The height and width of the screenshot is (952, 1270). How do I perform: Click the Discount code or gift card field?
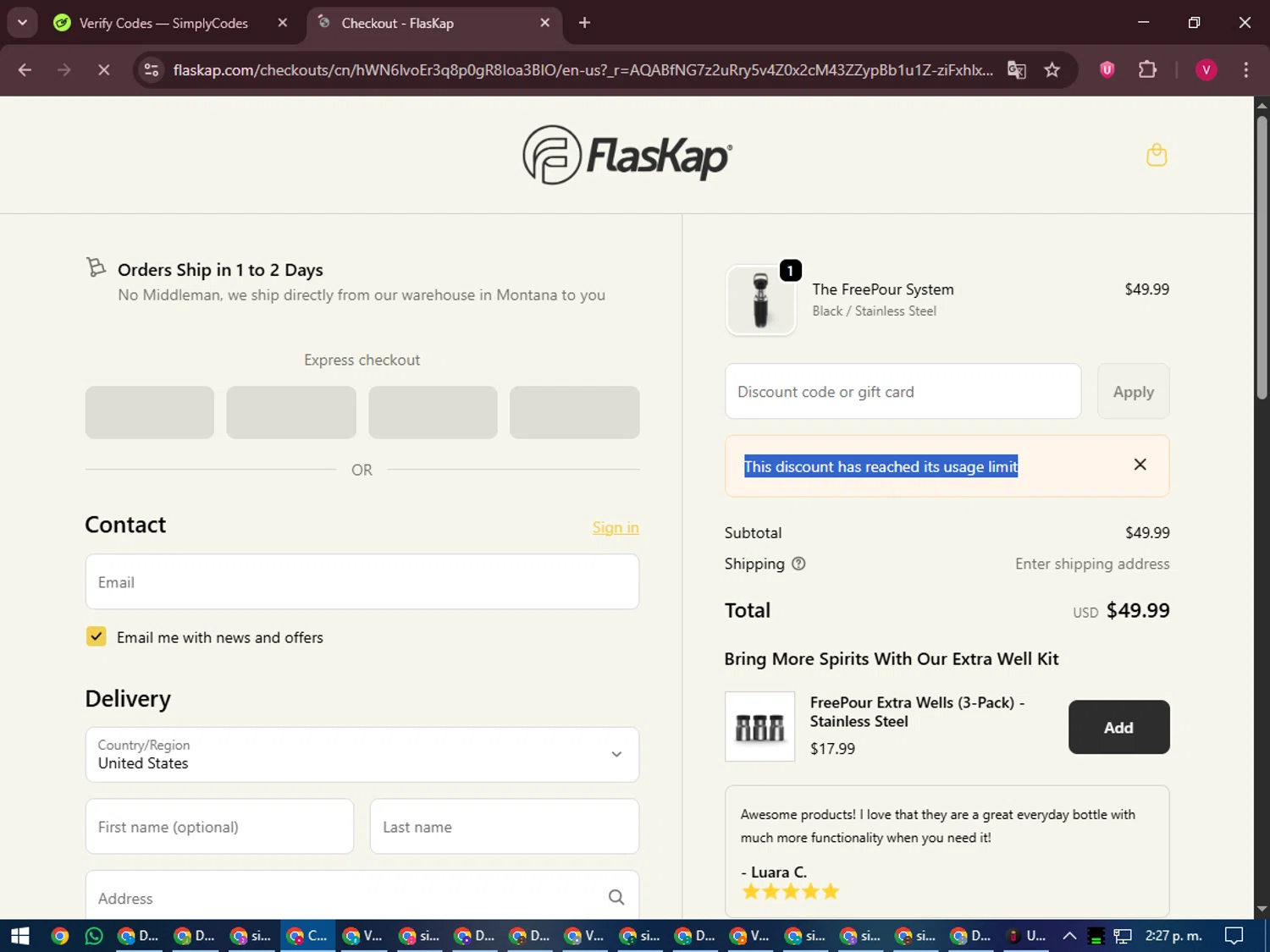903,391
